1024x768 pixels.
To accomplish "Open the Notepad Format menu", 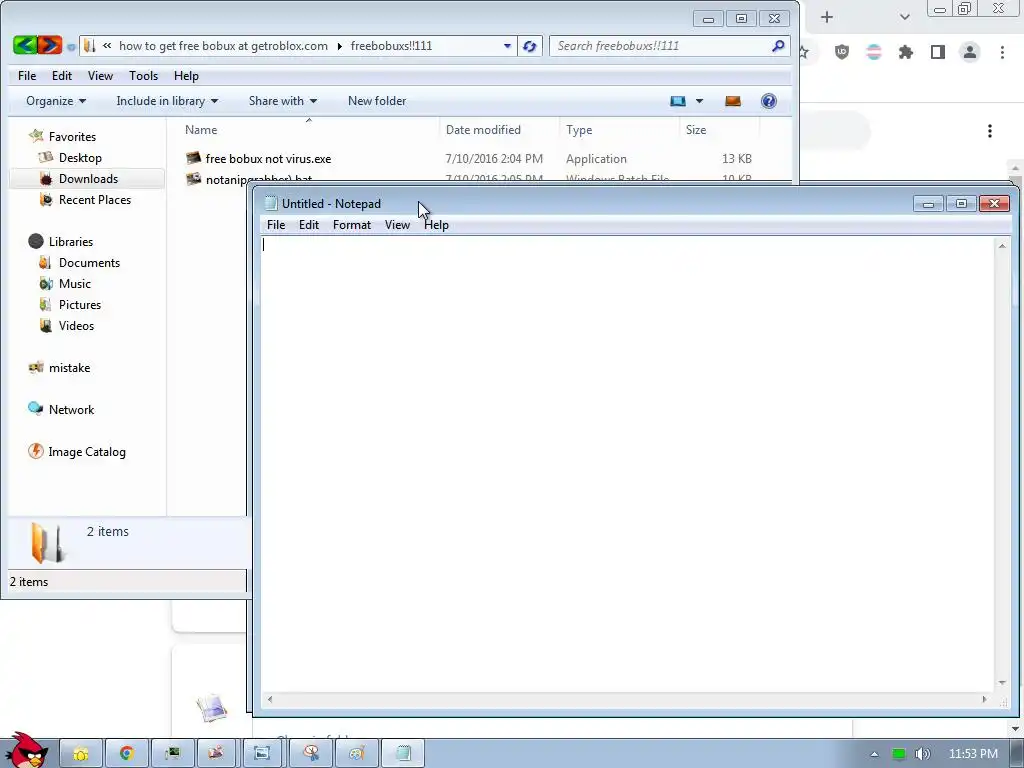I will (352, 225).
